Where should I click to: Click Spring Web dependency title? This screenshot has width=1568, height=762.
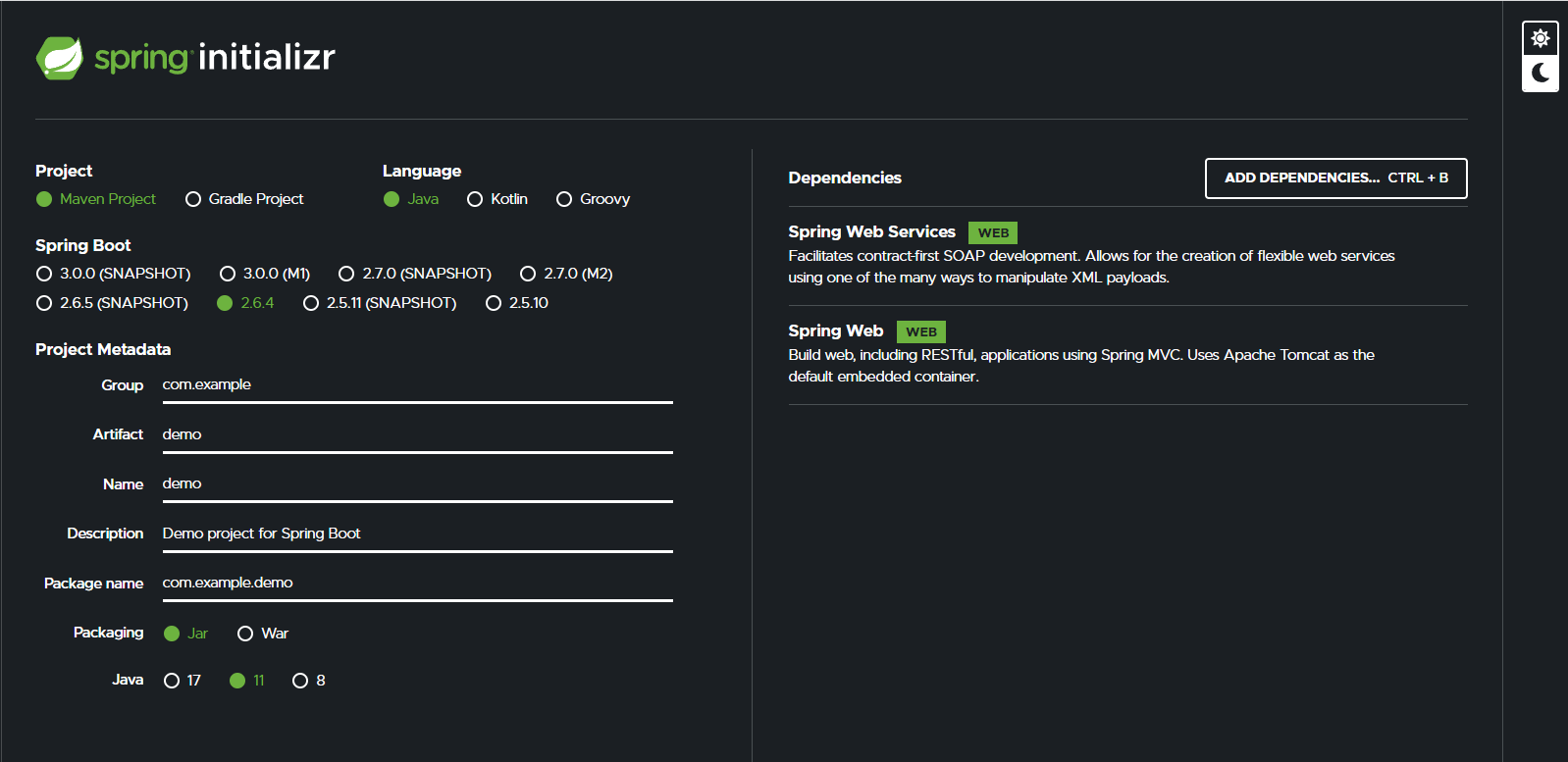pyautogui.click(x=836, y=330)
